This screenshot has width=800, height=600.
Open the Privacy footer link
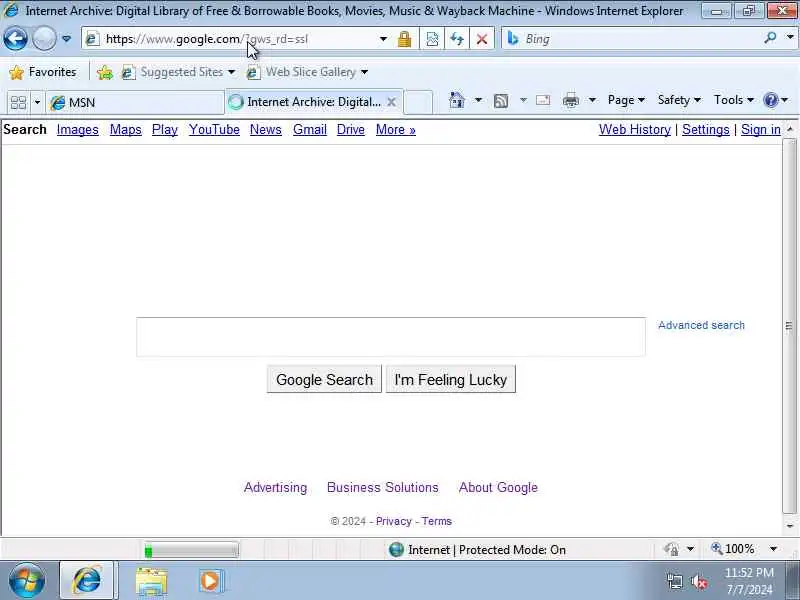coord(393,521)
